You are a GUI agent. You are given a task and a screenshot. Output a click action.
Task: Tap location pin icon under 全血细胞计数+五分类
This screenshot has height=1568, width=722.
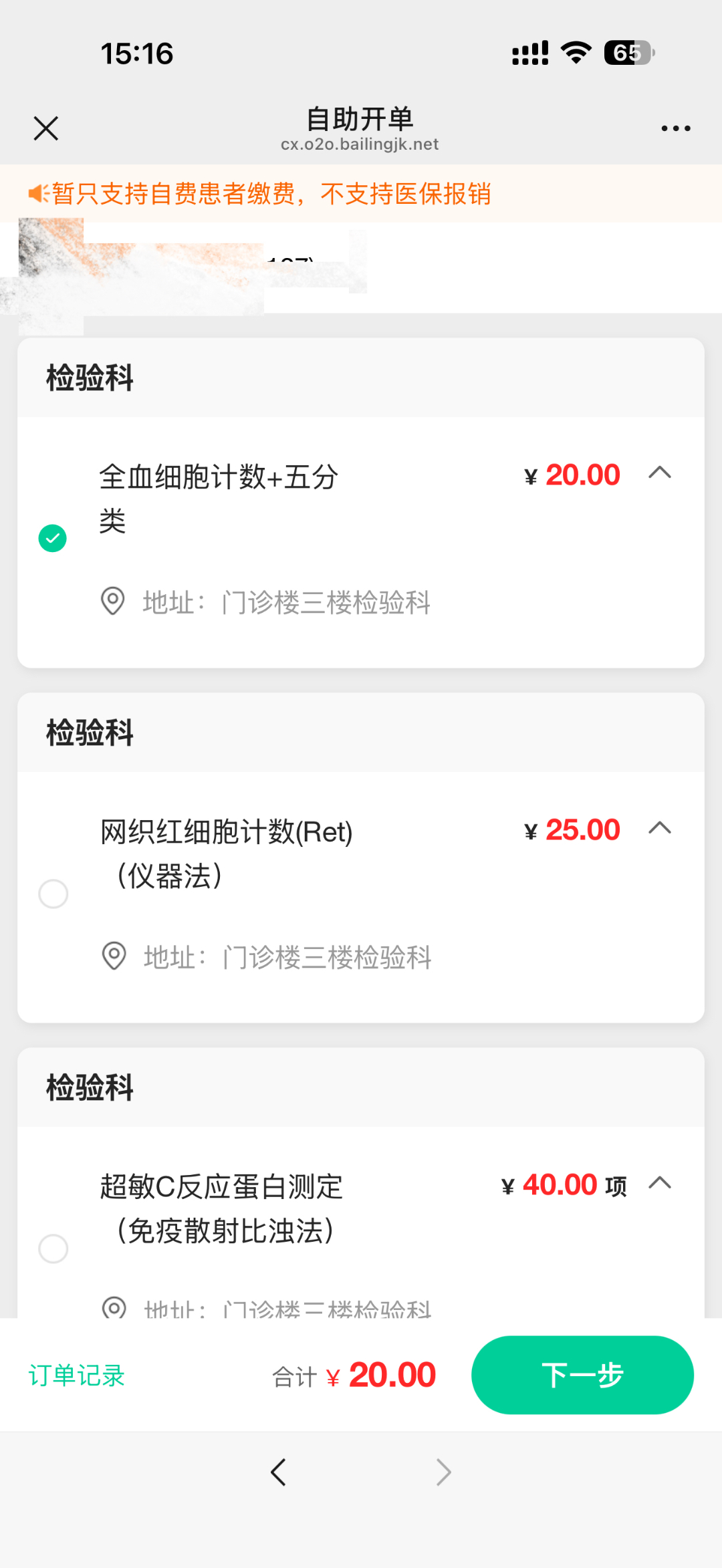[113, 601]
